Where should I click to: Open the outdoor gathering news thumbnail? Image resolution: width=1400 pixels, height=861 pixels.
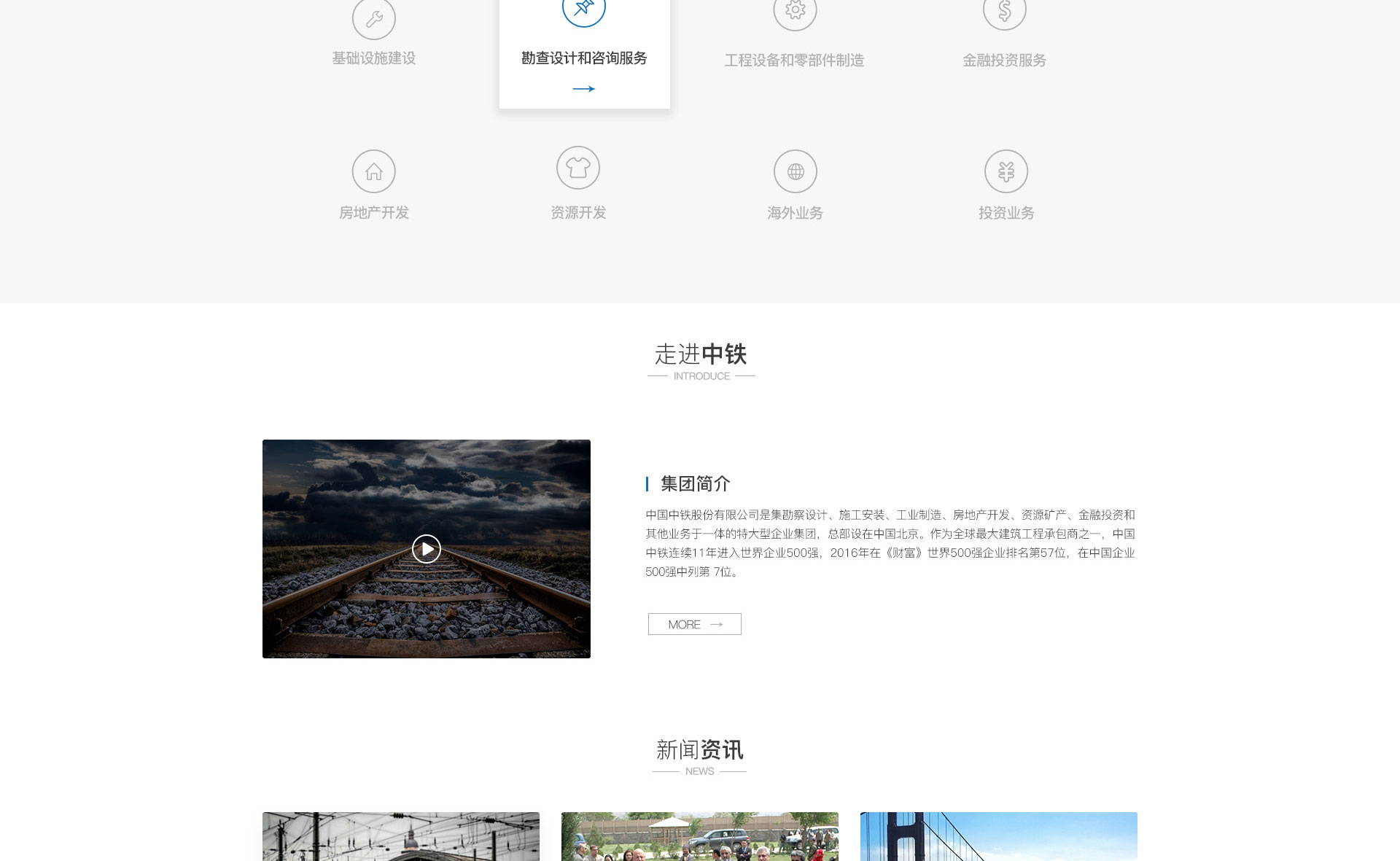tap(700, 836)
